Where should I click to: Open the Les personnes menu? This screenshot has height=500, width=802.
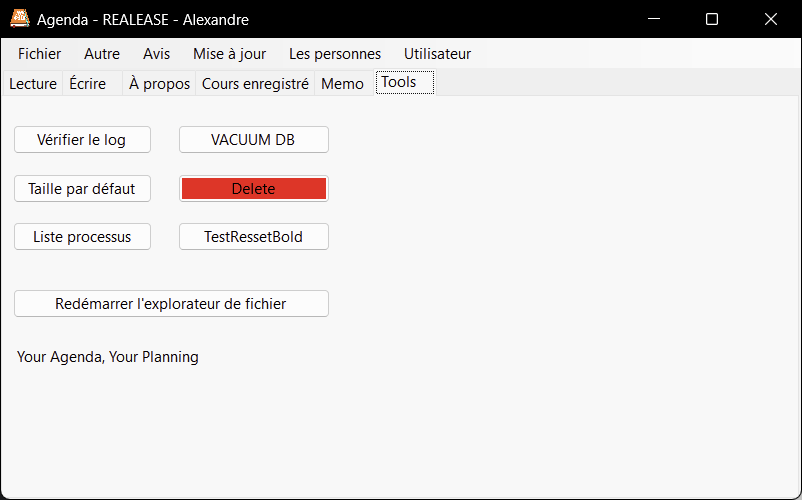point(335,54)
